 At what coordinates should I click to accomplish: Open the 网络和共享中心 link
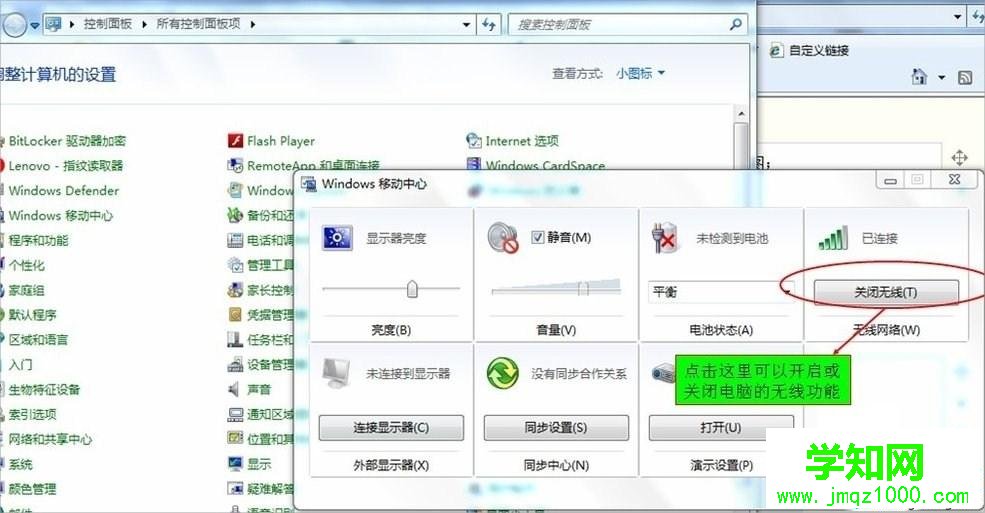coord(50,439)
